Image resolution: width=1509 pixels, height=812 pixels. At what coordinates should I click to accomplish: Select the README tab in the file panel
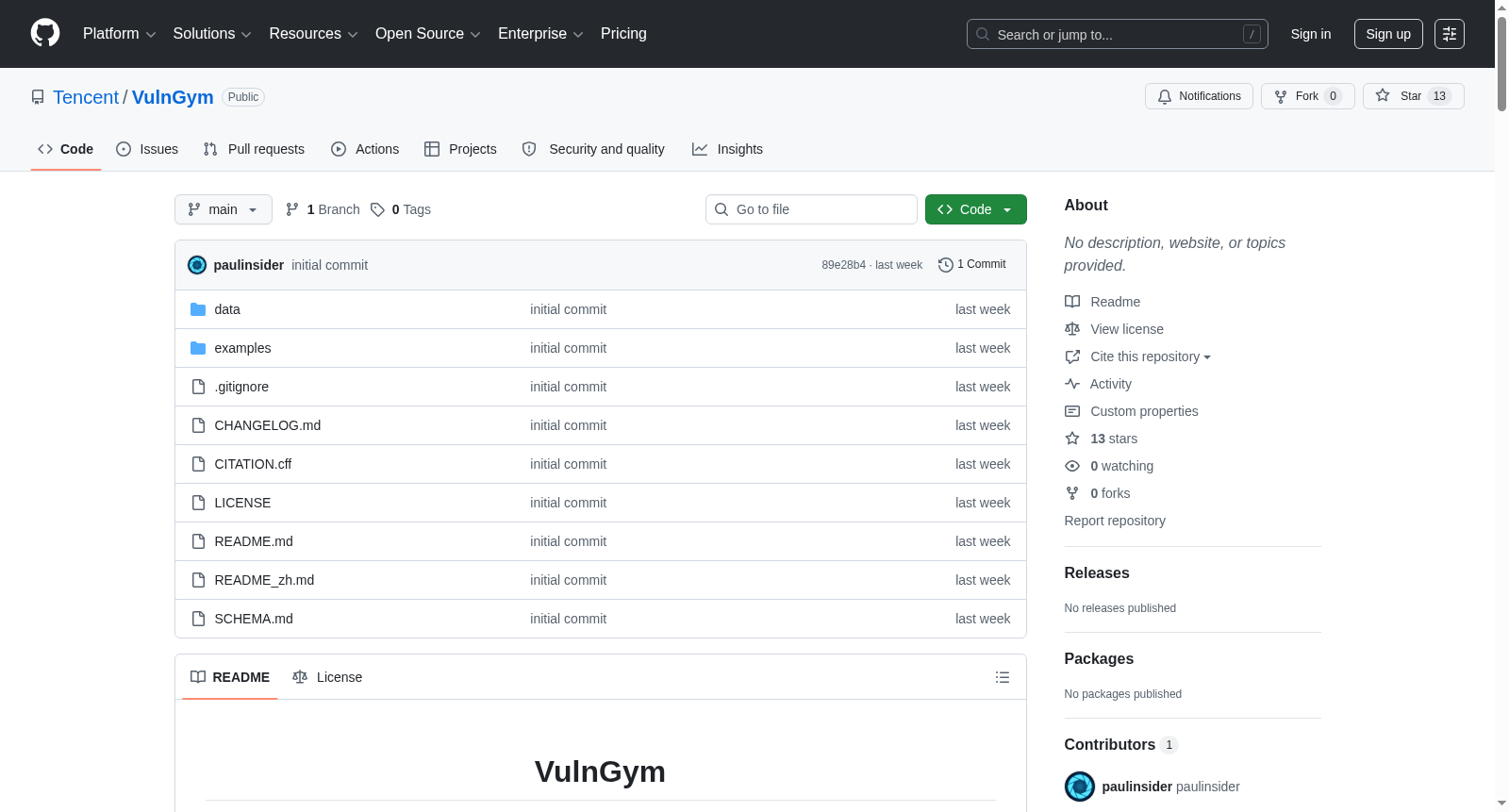pyautogui.click(x=230, y=677)
